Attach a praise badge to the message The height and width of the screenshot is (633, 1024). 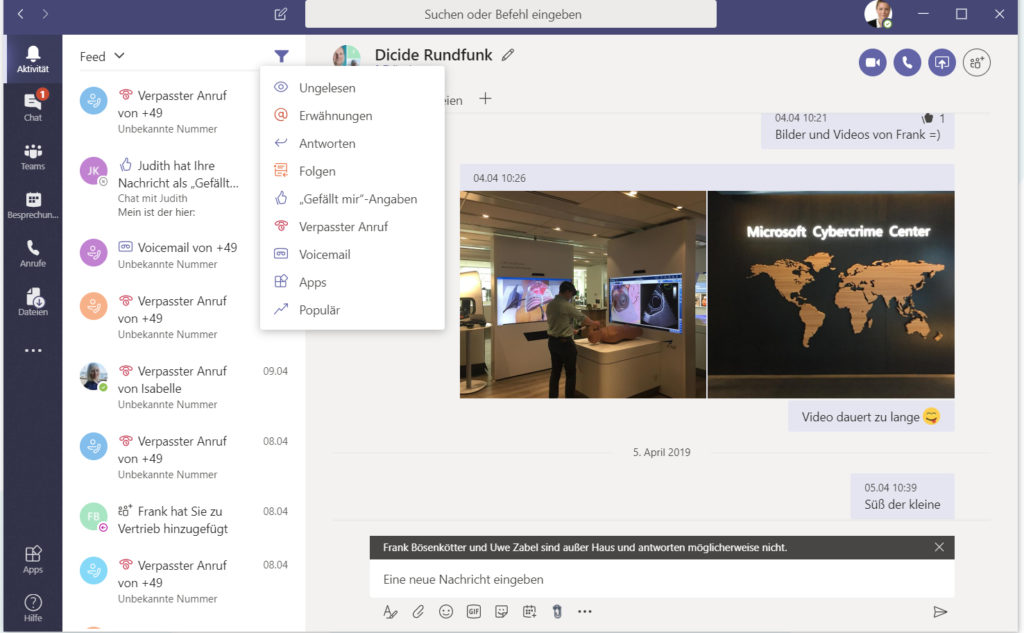(x=557, y=611)
